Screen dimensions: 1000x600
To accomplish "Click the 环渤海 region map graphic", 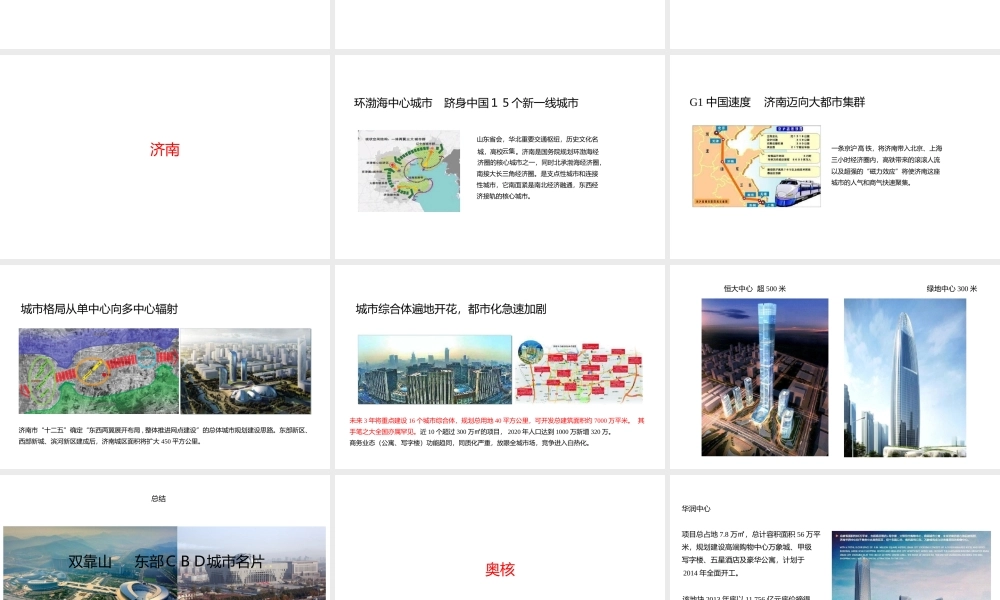I will coord(409,170).
